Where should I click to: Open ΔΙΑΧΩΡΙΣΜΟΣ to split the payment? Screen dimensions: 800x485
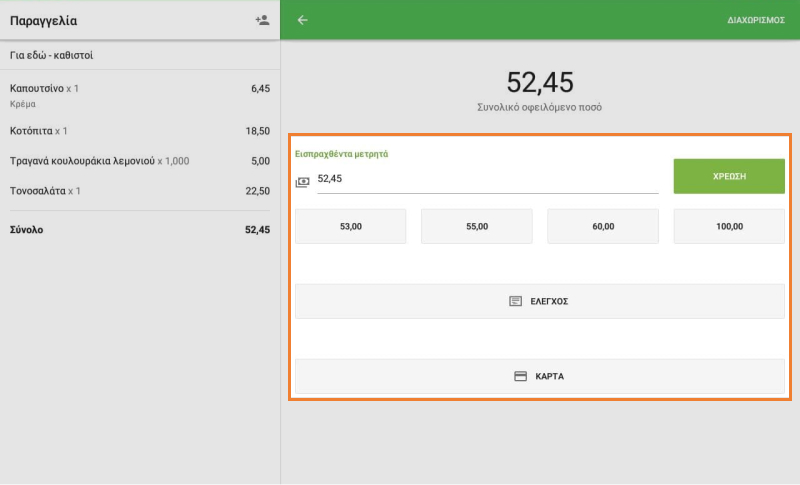click(x=755, y=20)
